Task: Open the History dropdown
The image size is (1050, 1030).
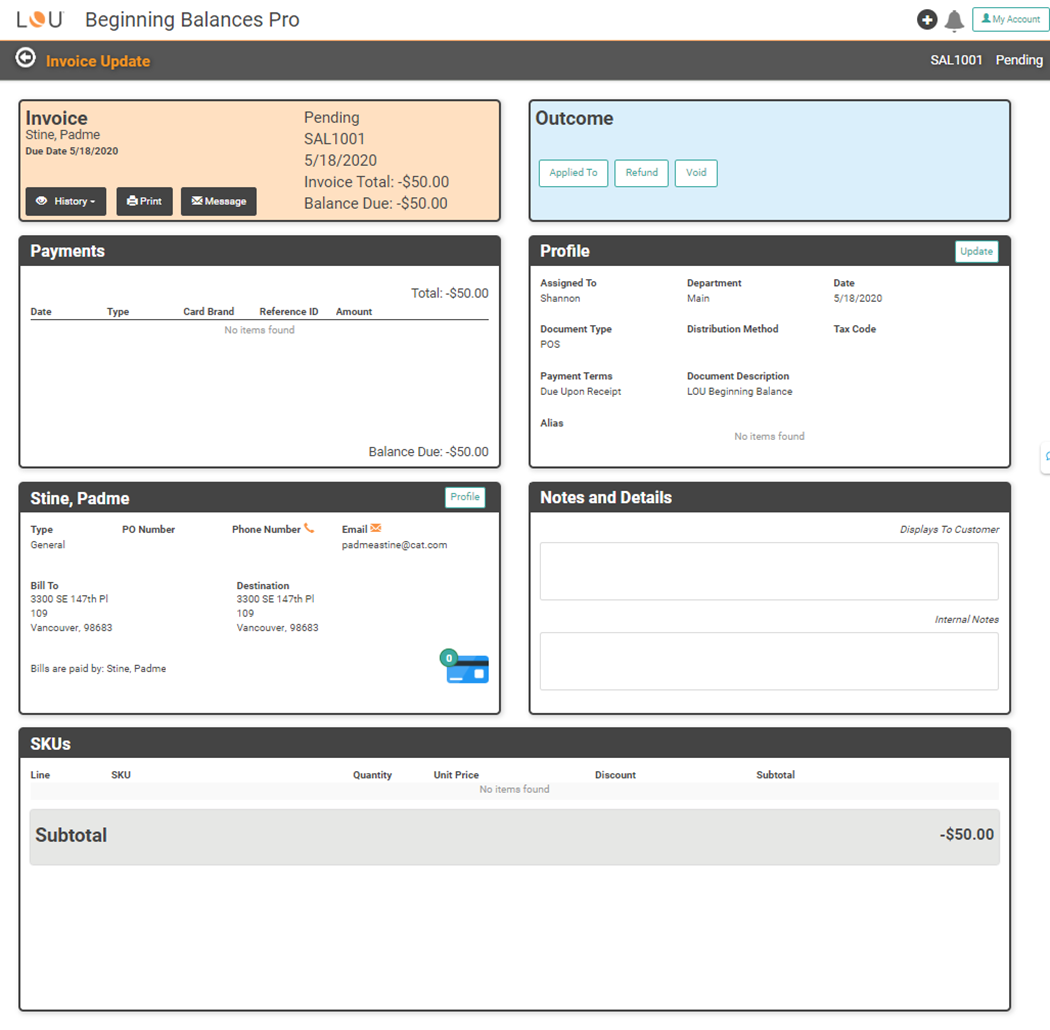Action: 66,201
